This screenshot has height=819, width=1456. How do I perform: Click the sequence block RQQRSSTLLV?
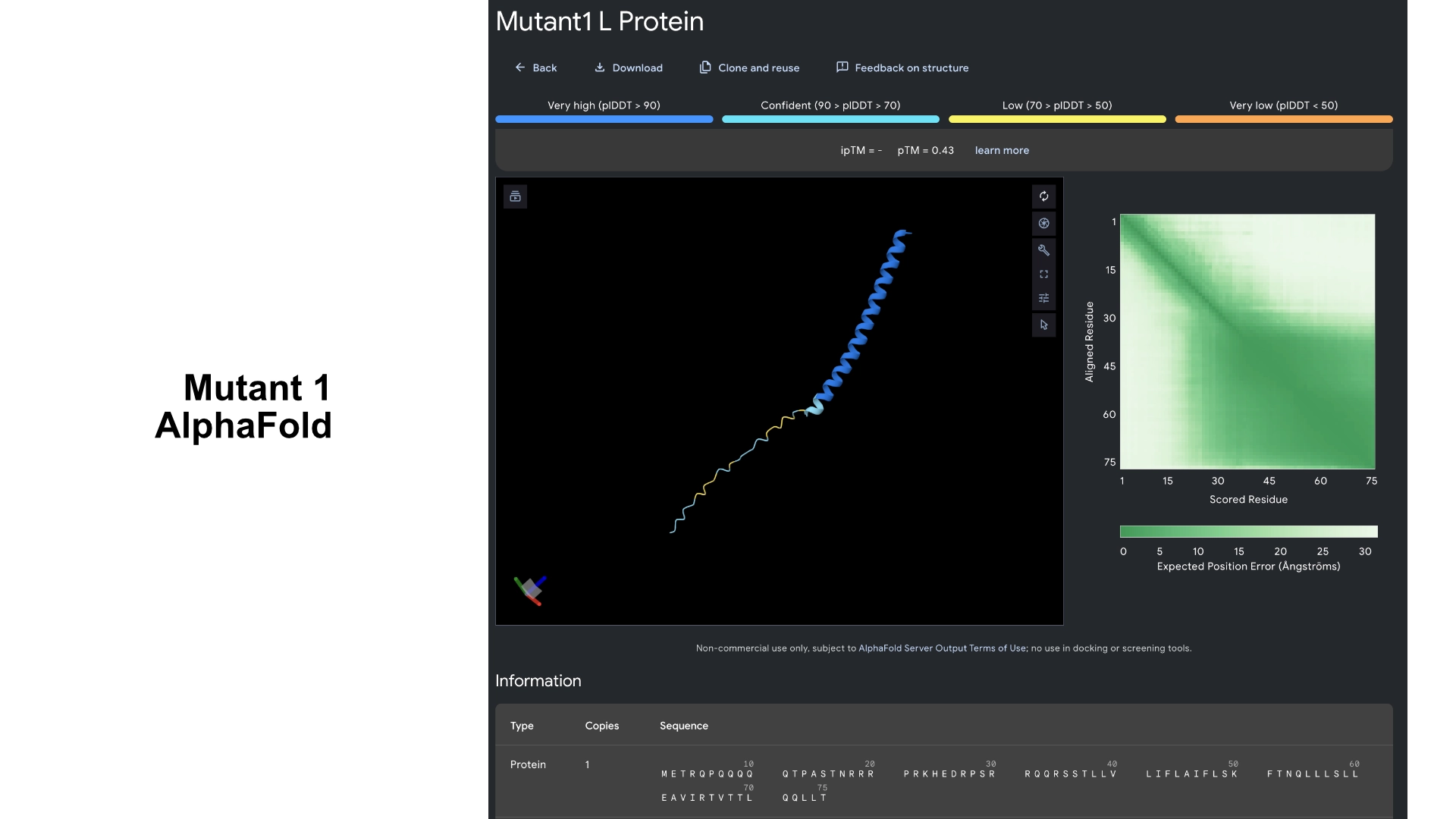click(x=1071, y=773)
